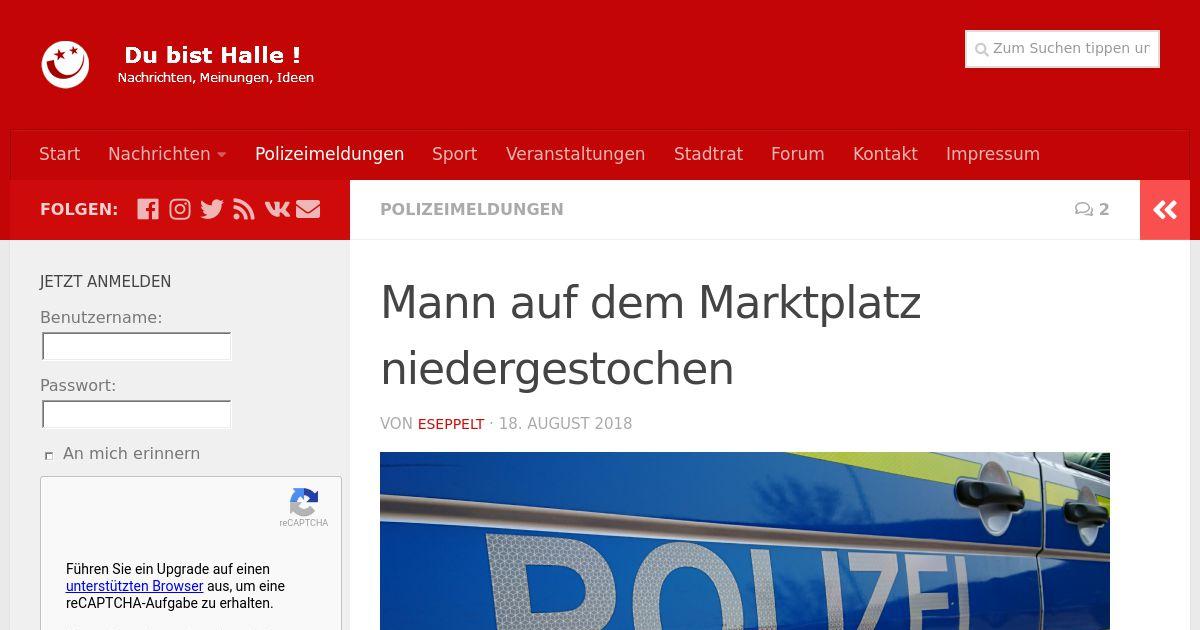Expand the Nachrichten dropdown menu
Screen dimensions: 1200x630
point(167,154)
